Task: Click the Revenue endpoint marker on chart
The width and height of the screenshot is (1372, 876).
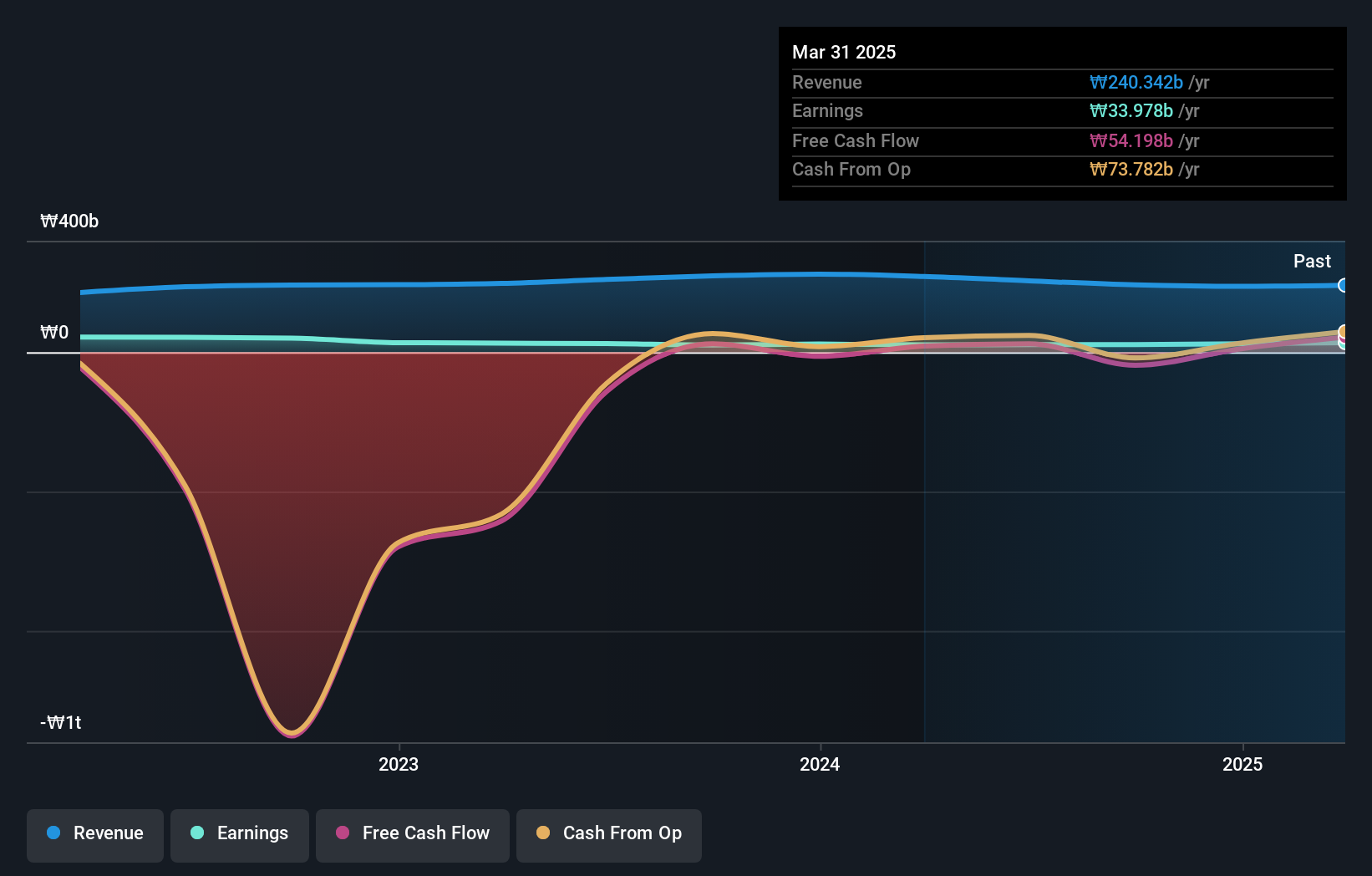Action: click(x=1342, y=285)
